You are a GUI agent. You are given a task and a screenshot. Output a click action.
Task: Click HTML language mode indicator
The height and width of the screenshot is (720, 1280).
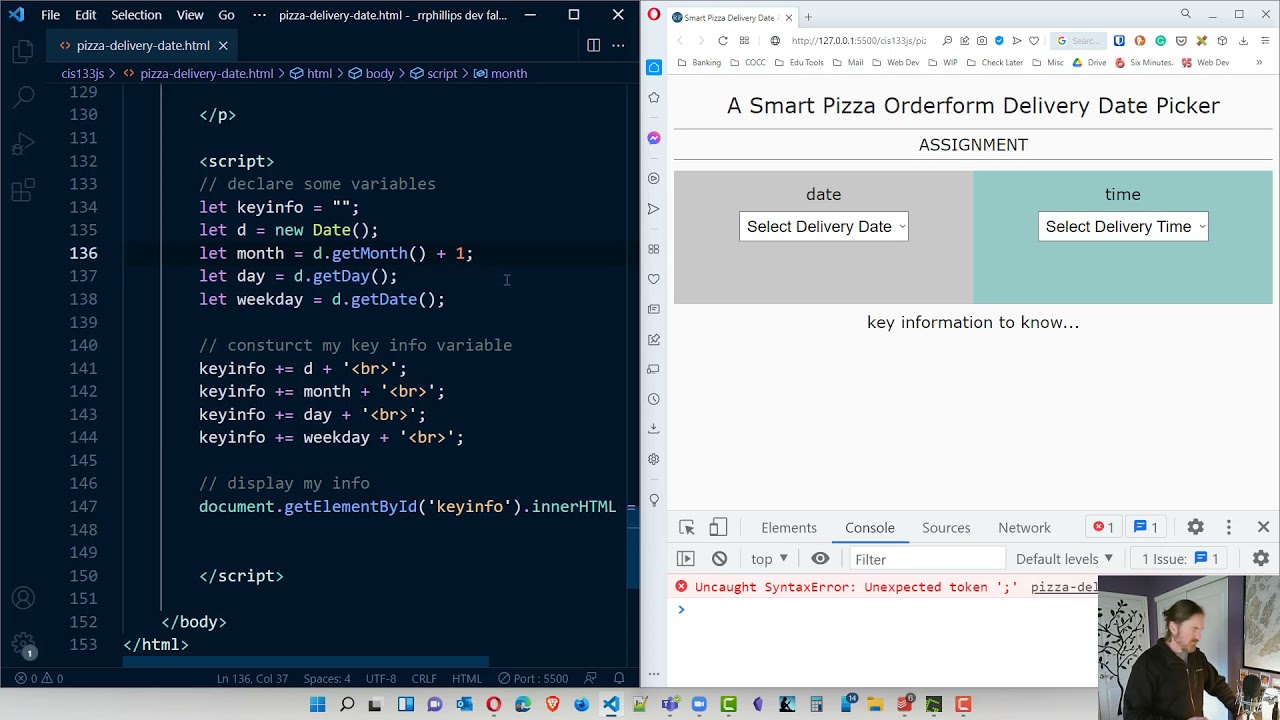467,678
